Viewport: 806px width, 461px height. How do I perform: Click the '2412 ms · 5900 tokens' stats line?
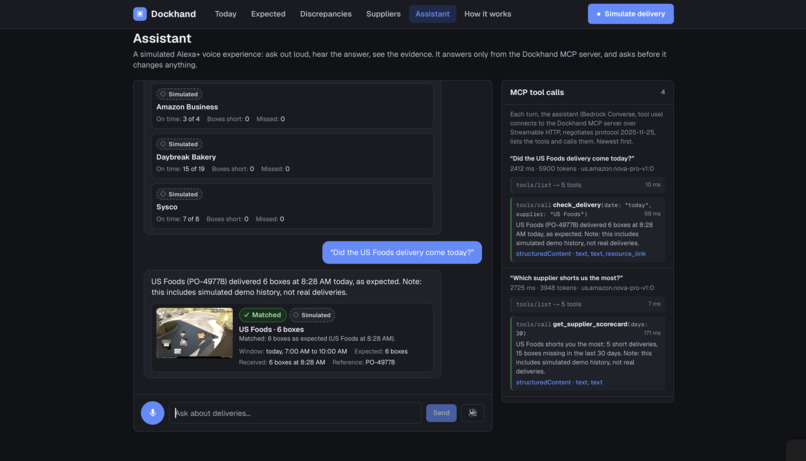point(582,169)
